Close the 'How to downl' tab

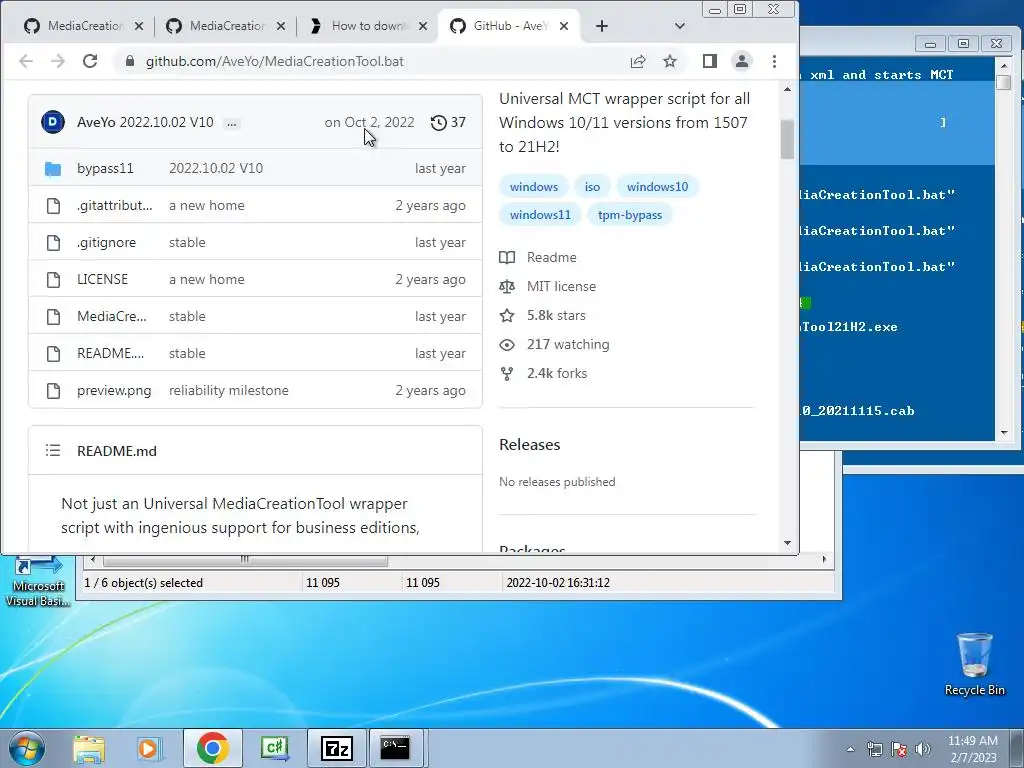coord(423,26)
